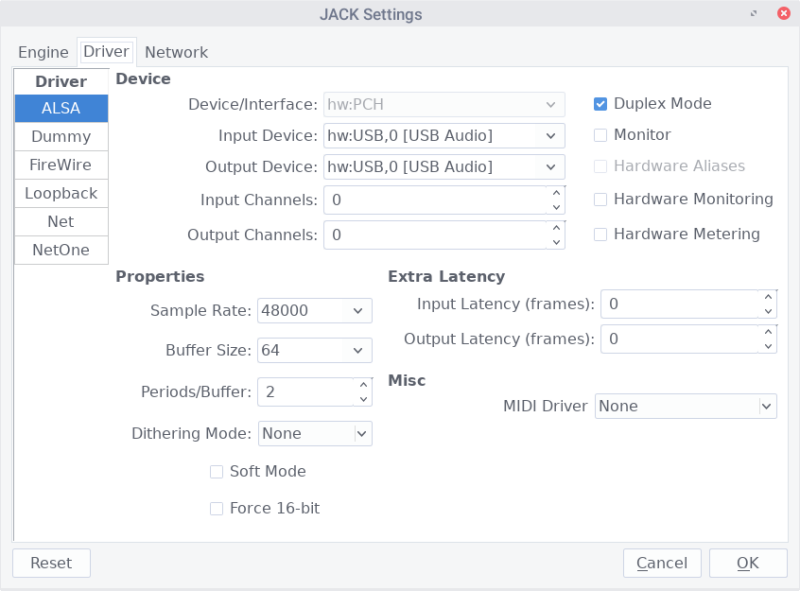Uncheck the Duplex Mode checkbox
The image size is (800, 591).
(x=601, y=104)
